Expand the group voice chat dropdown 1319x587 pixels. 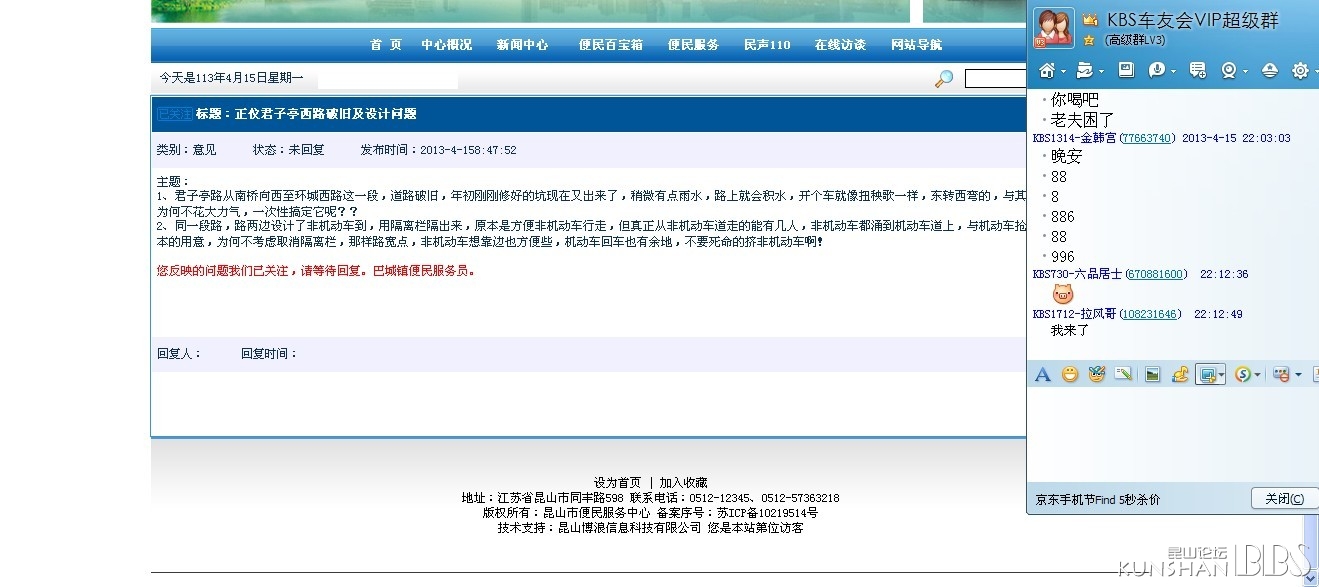(x=1172, y=72)
